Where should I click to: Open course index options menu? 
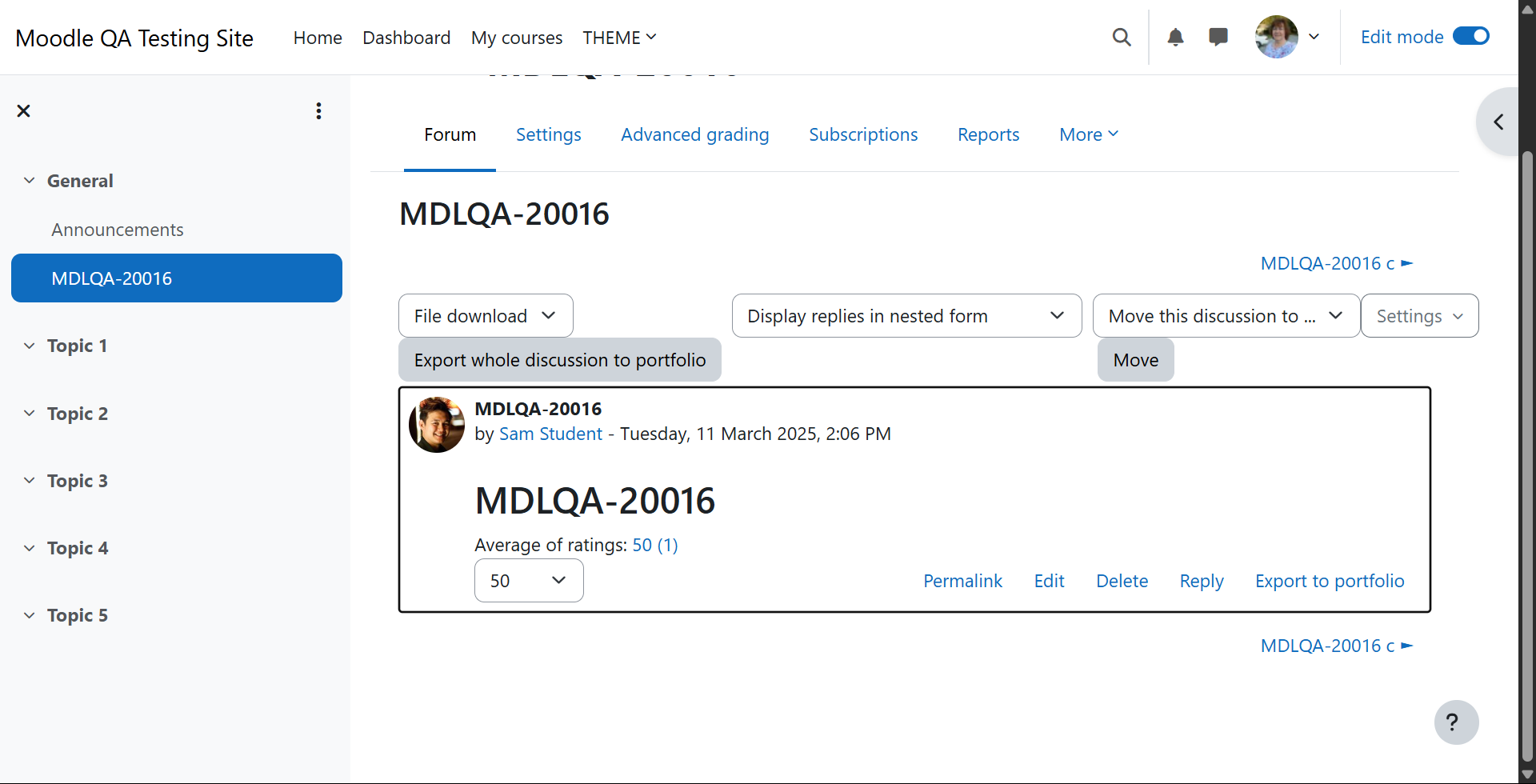click(318, 111)
